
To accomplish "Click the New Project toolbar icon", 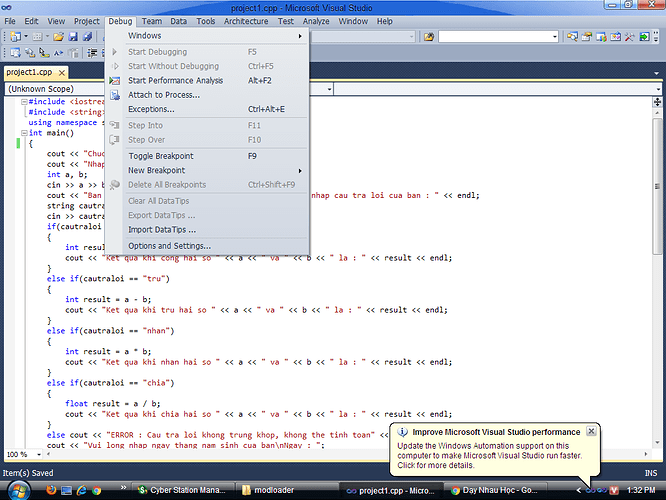I will click(15, 37).
